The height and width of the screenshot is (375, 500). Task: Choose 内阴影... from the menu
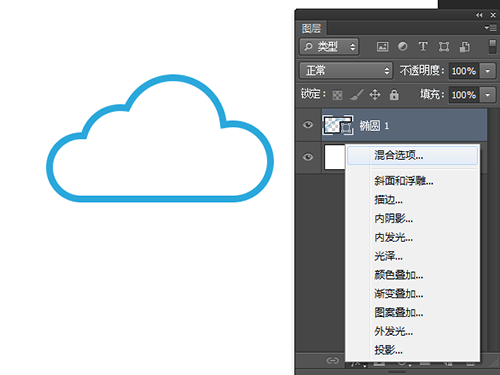[413, 219]
